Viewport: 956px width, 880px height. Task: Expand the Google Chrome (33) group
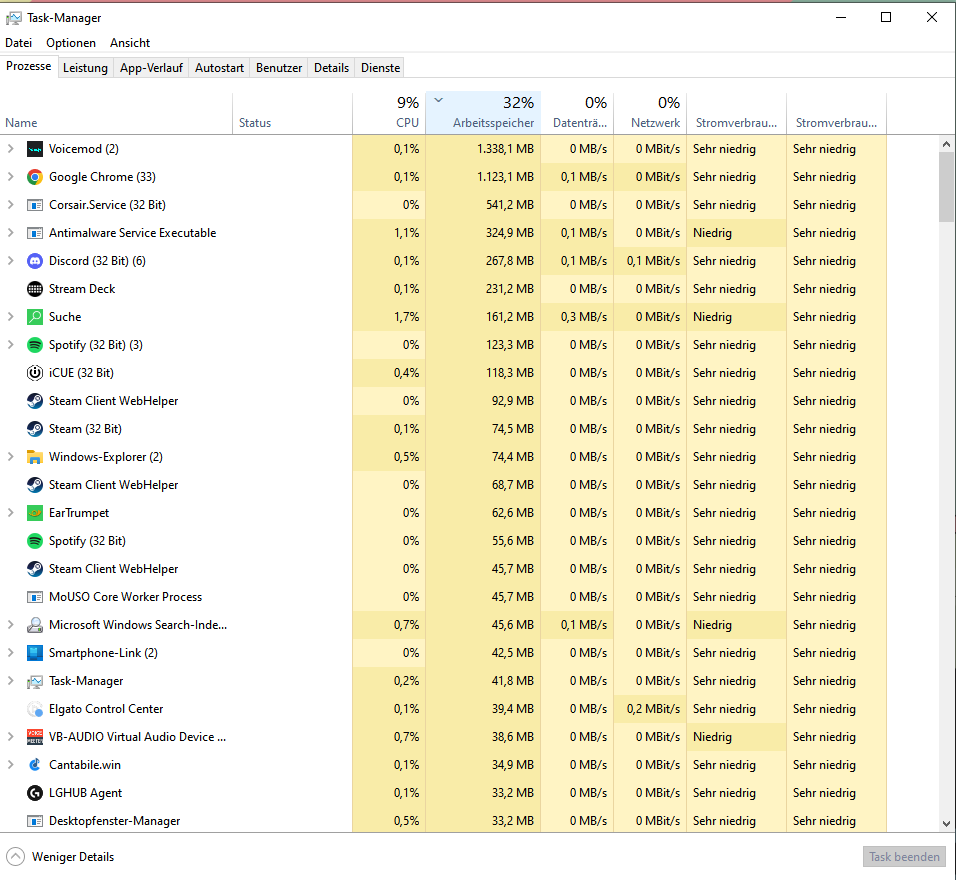(x=10, y=177)
